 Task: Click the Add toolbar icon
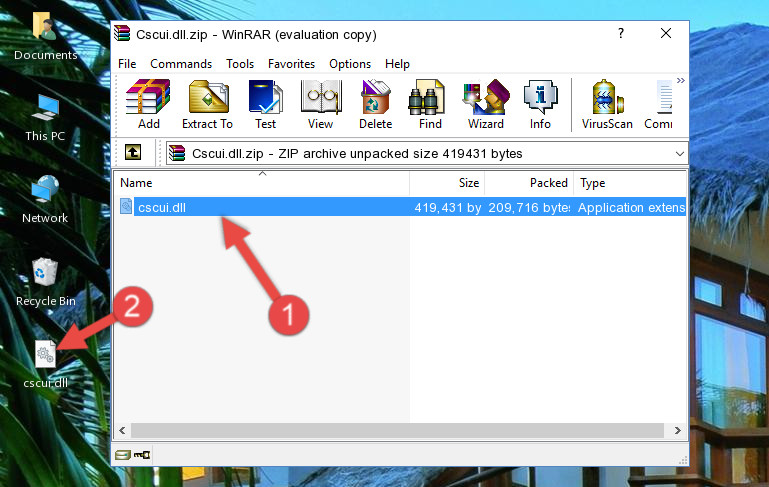[148, 104]
